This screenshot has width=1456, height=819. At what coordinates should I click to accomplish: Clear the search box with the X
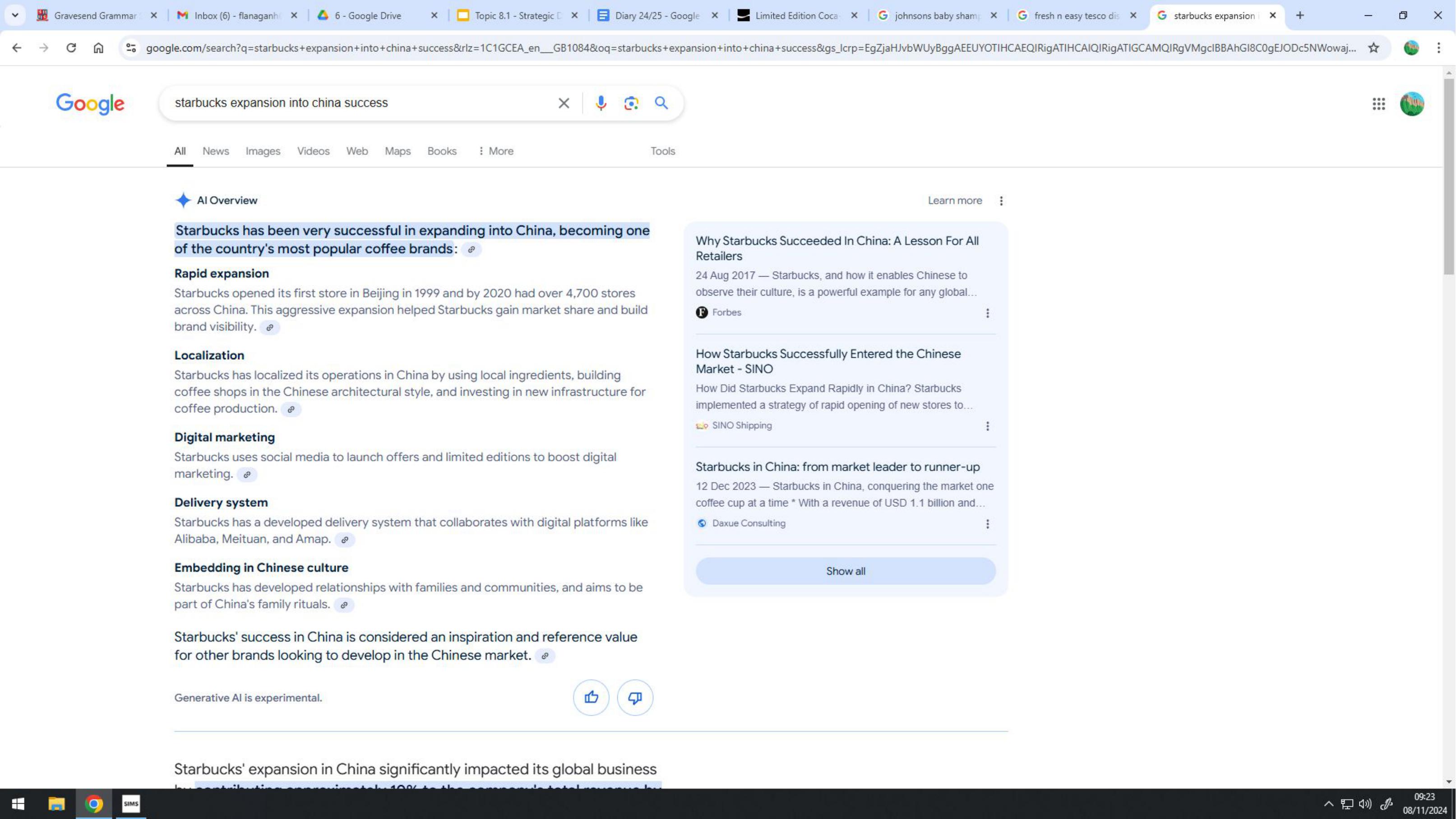(x=564, y=103)
